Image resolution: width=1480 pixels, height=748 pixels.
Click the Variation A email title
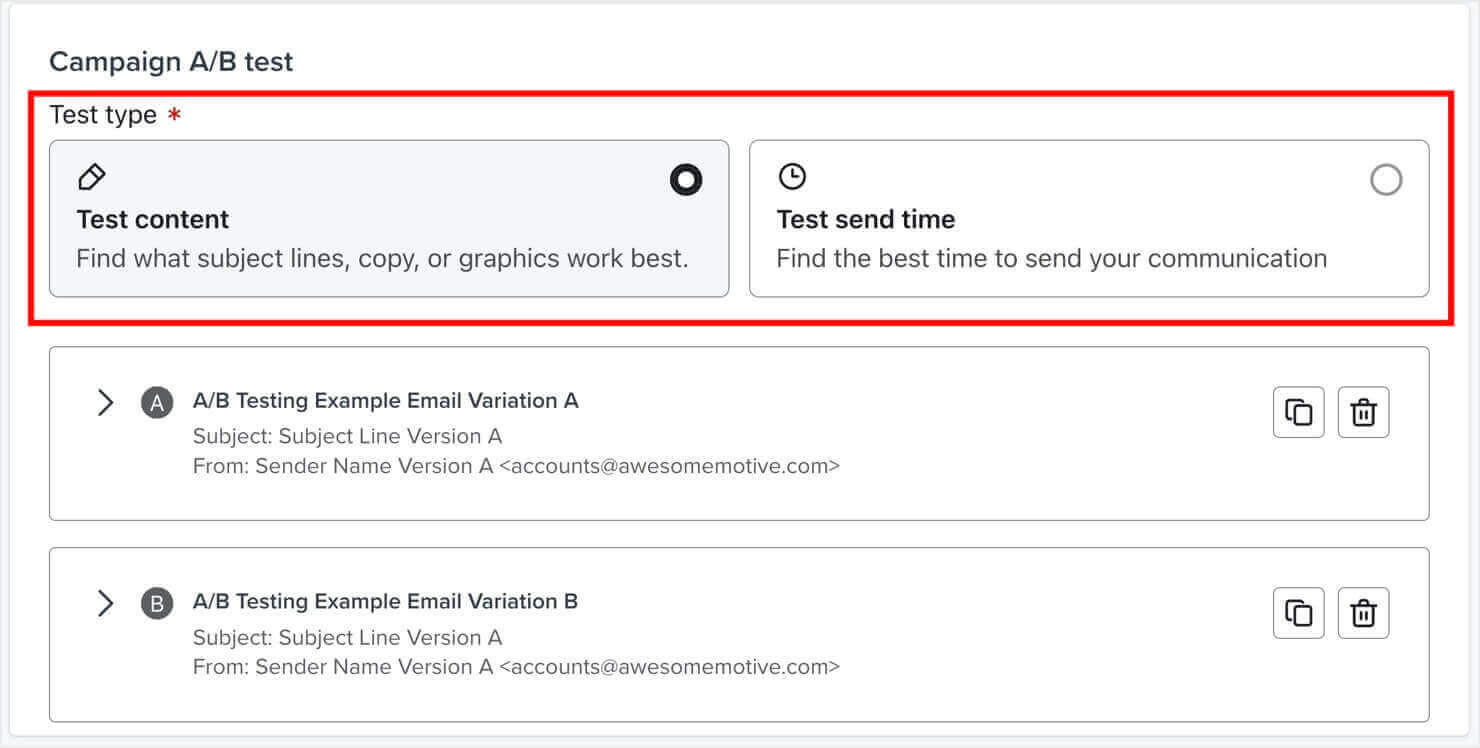pyautogui.click(x=386, y=400)
